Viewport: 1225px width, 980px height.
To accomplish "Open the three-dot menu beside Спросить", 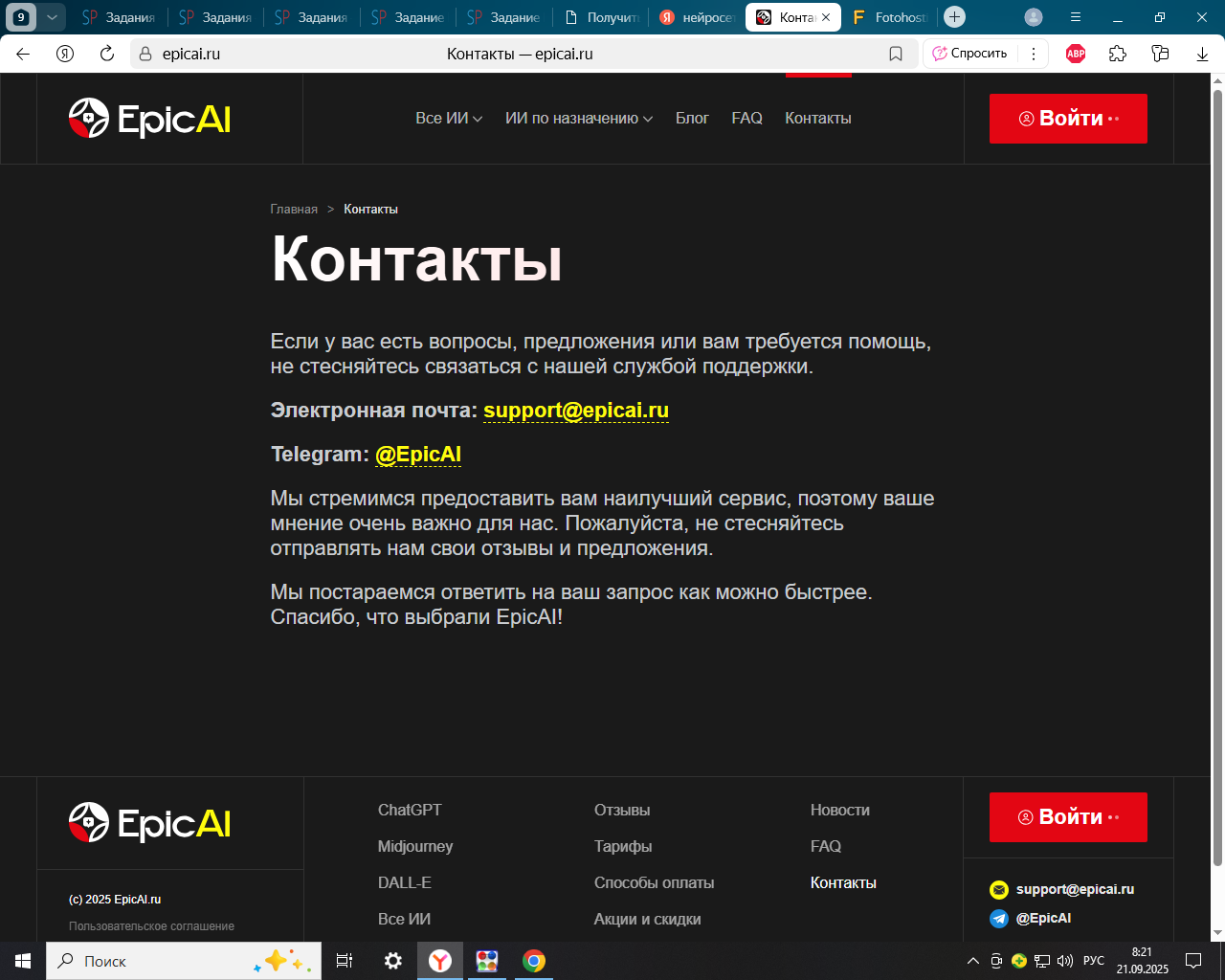I will click(x=1034, y=54).
